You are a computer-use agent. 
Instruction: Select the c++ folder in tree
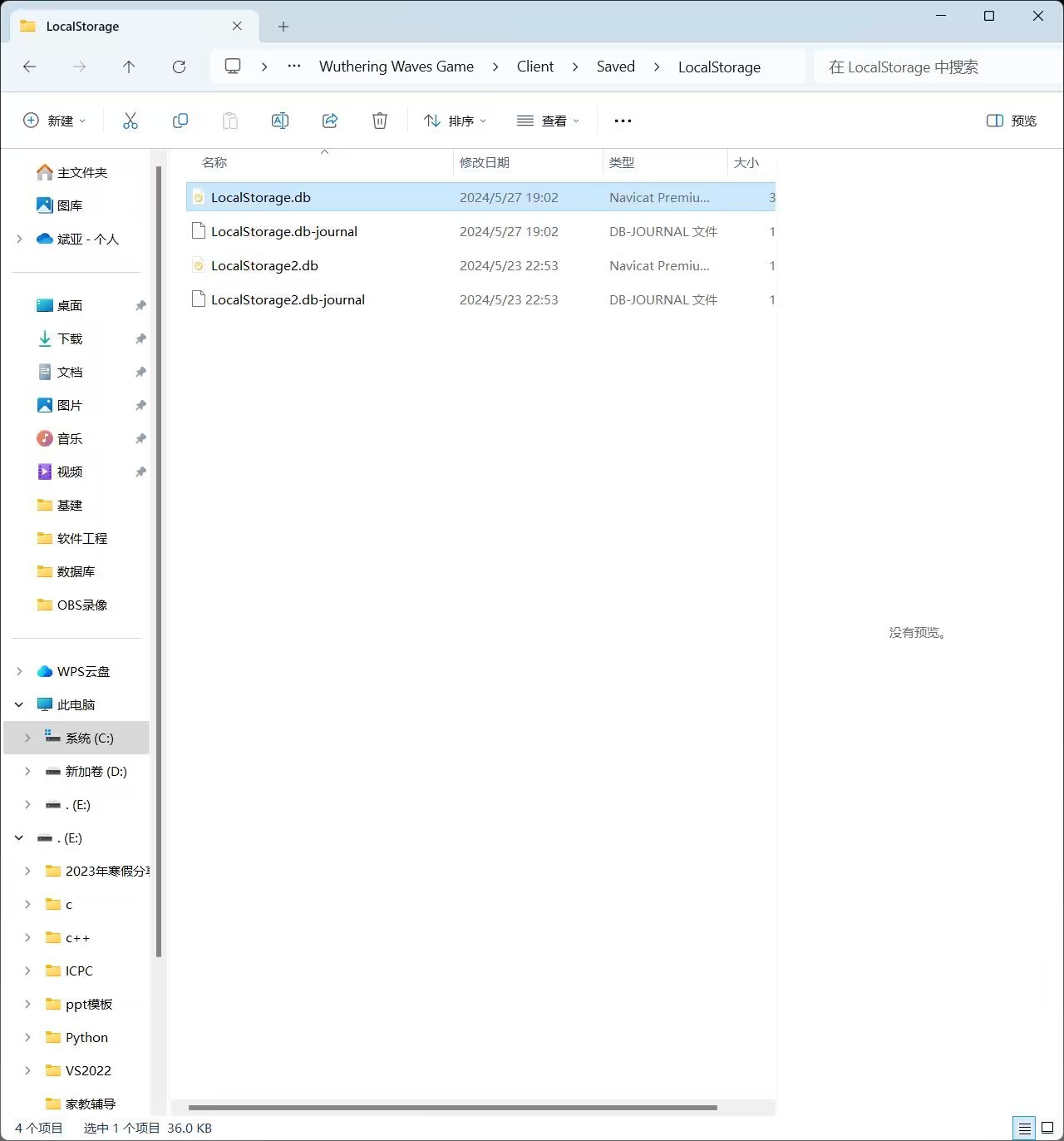click(x=67, y=937)
